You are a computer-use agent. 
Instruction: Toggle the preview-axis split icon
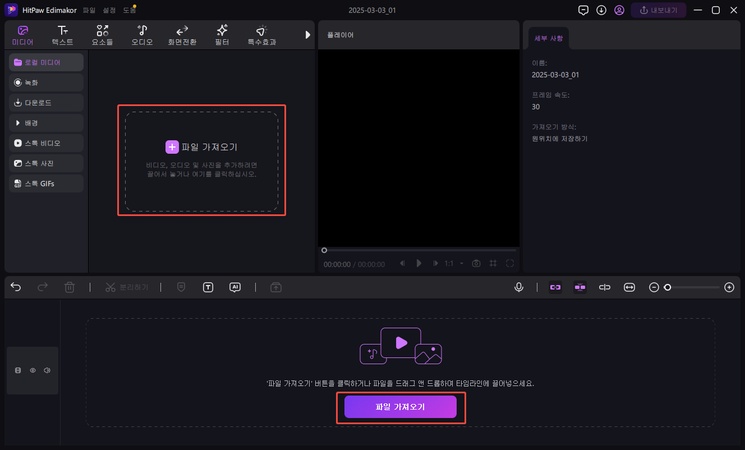(x=604, y=287)
